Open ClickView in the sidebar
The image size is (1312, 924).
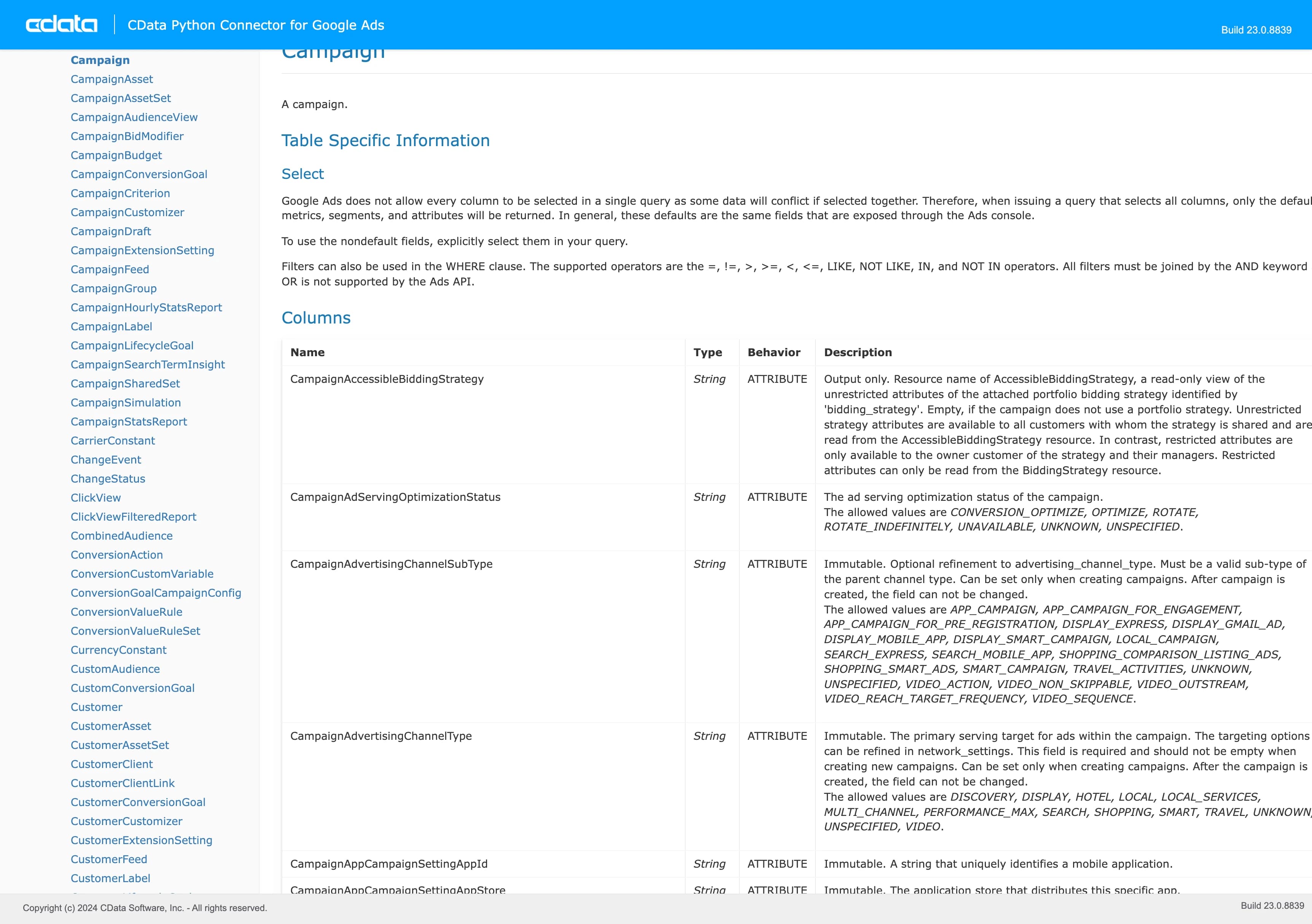click(x=96, y=498)
